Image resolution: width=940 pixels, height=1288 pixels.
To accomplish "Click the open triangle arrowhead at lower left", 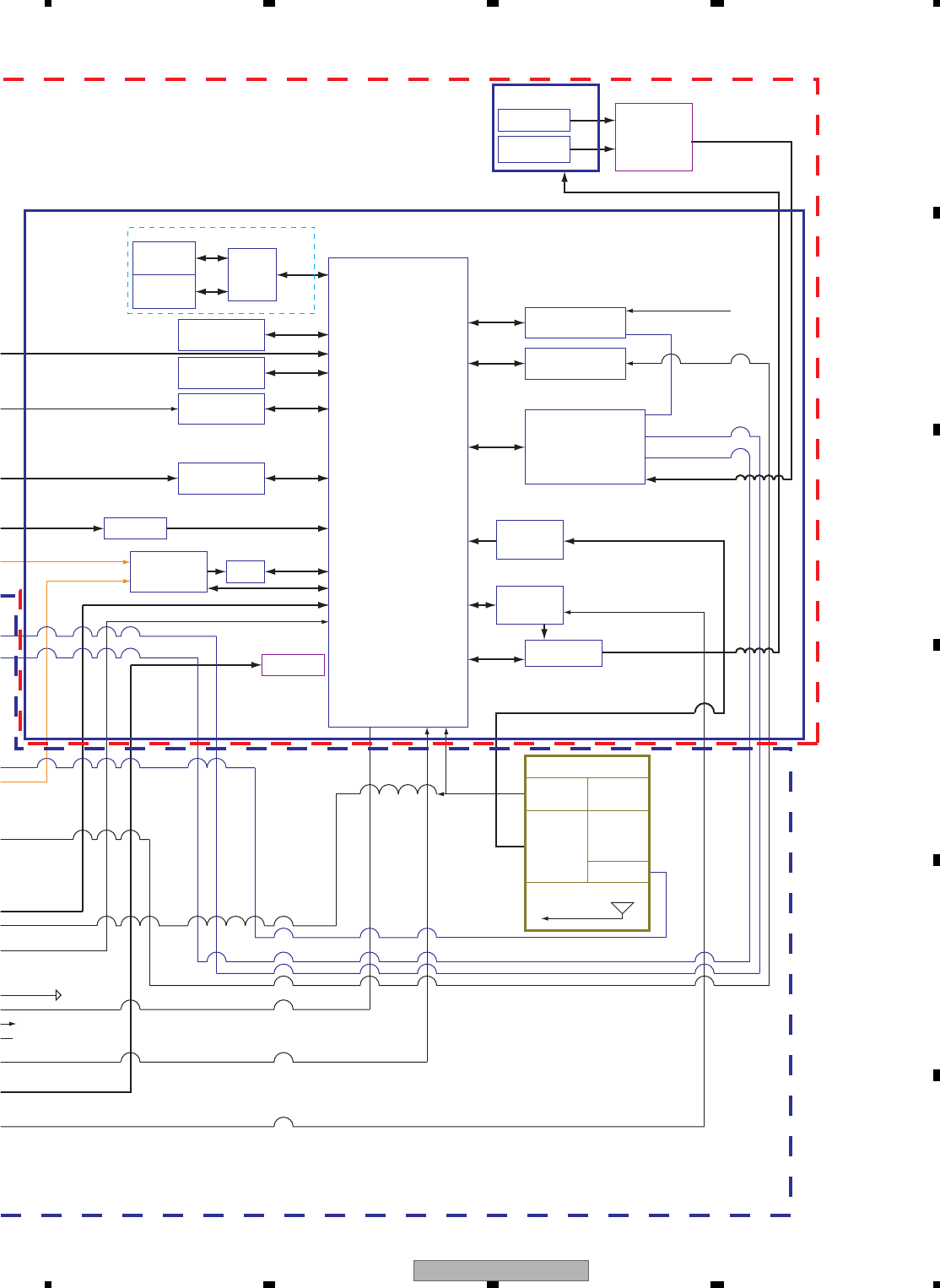I will click(x=58, y=995).
